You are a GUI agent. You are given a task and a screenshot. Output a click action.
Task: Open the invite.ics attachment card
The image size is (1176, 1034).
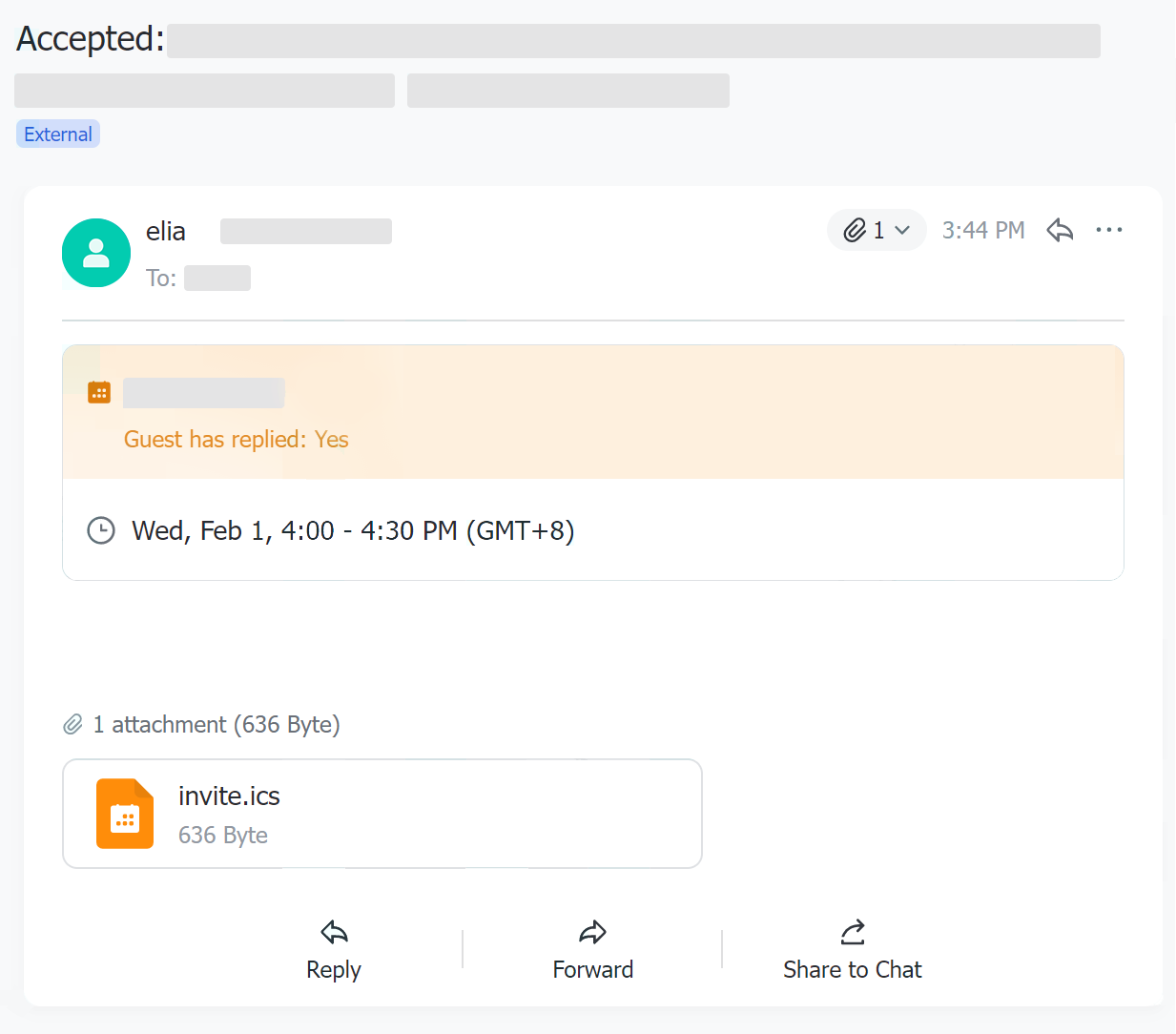382,814
